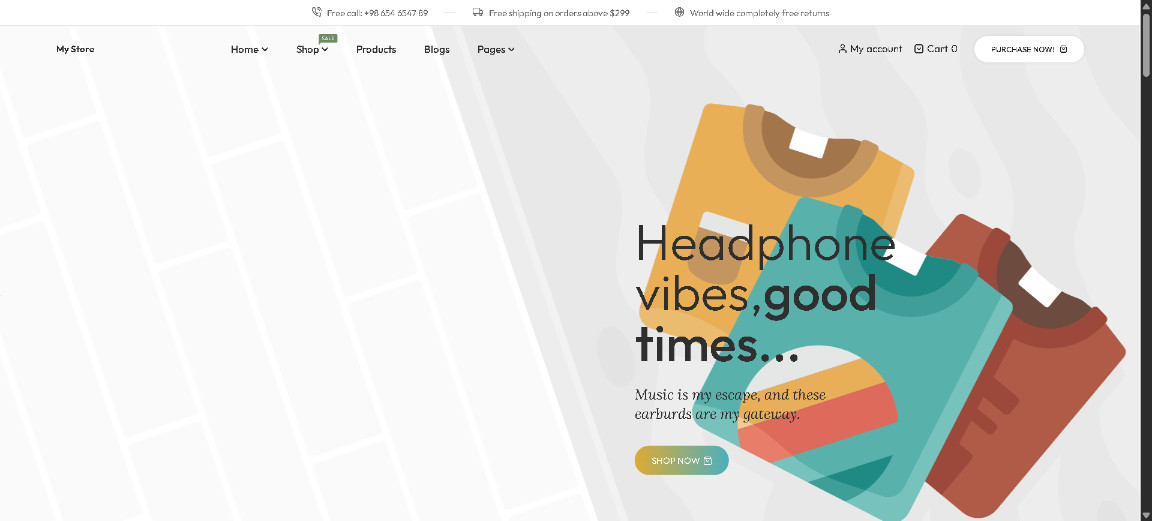This screenshot has width=1152, height=521.
Task: Click the user icon next to My account
Action: 842,49
